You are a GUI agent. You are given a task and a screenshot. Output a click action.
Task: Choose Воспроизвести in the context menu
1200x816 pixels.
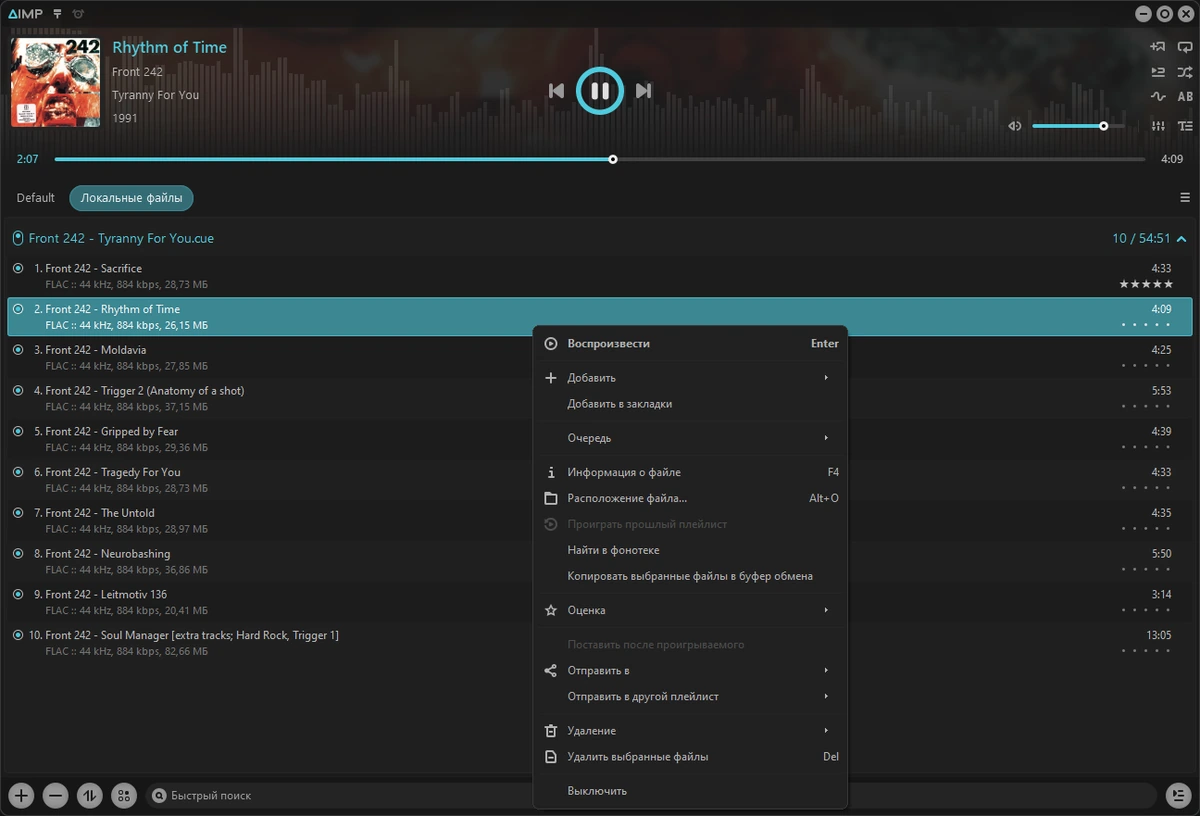pyautogui.click(x=690, y=343)
